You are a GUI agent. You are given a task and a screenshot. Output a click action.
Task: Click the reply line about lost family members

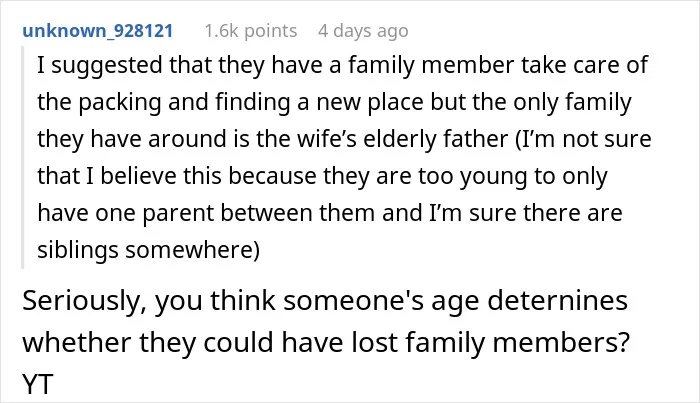click(326, 343)
